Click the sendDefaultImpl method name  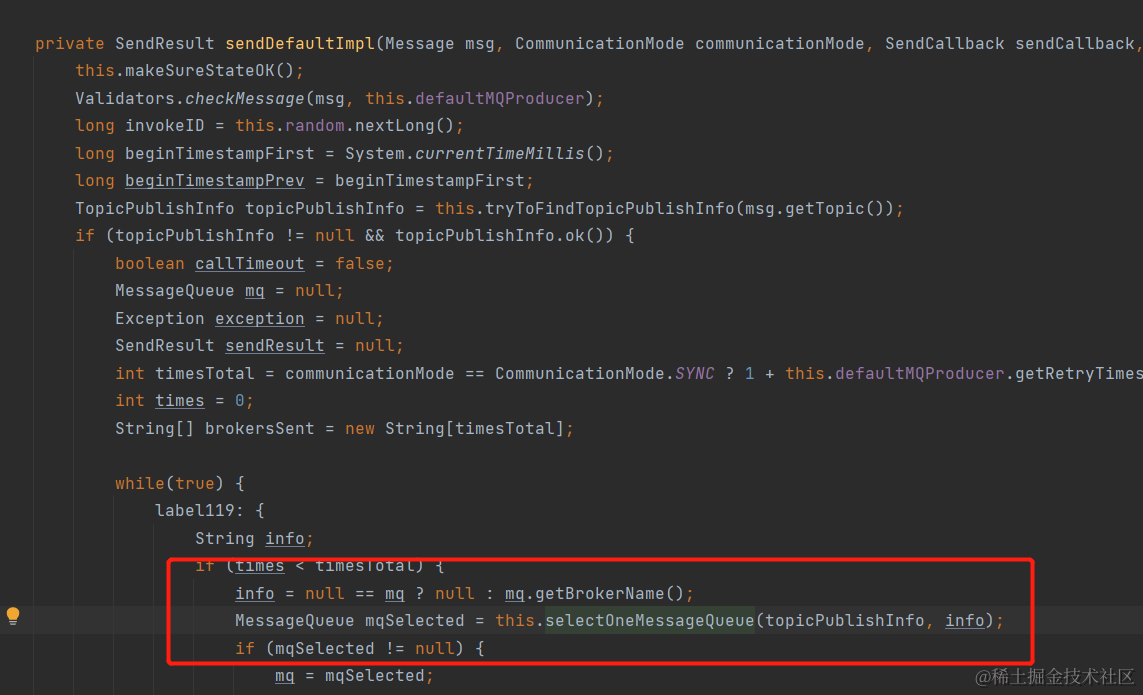point(300,44)
